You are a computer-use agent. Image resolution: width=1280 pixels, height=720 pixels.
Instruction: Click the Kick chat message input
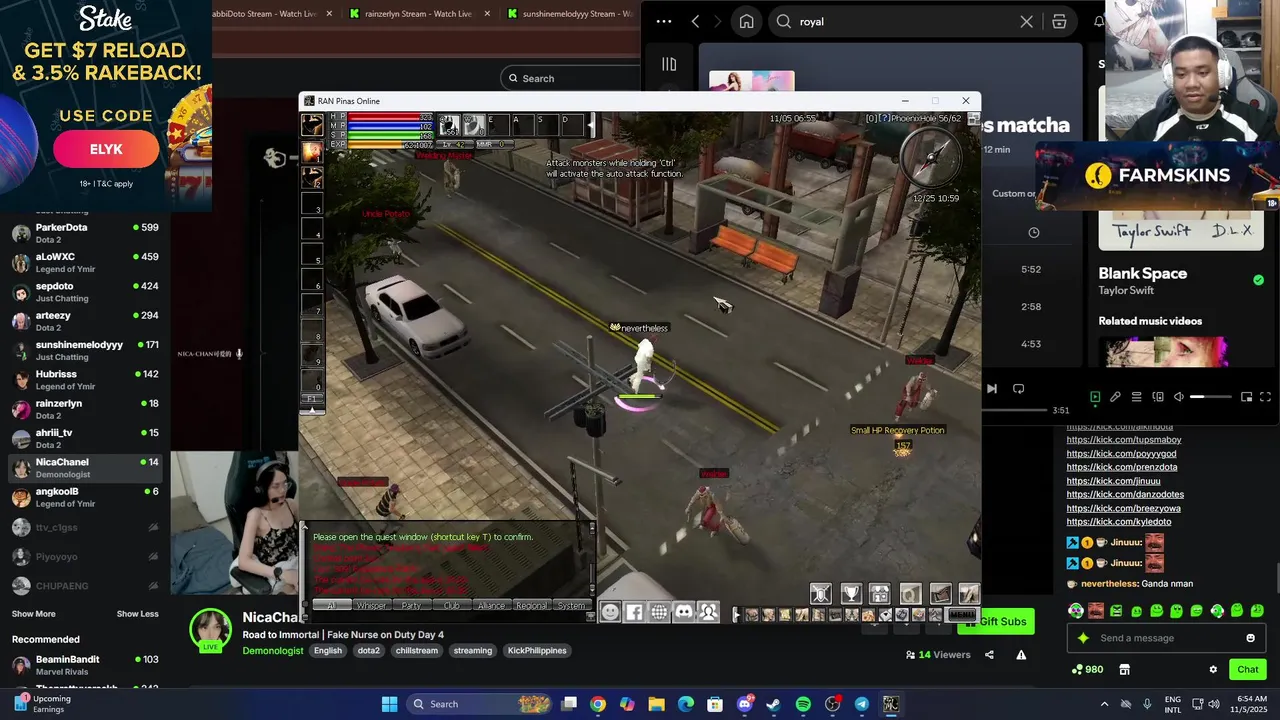(x=1168, y=638)
